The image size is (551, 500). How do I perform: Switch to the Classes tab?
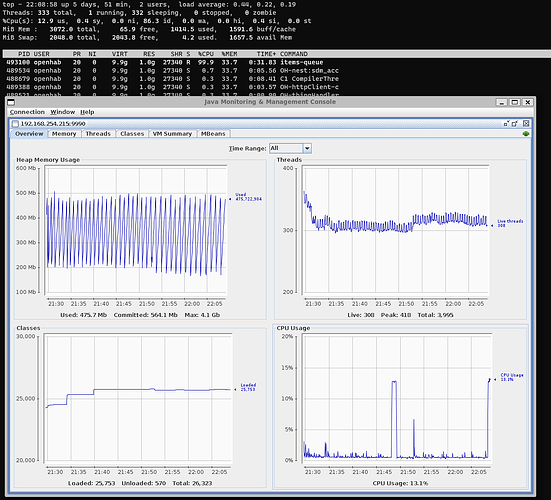click(132, 134)
